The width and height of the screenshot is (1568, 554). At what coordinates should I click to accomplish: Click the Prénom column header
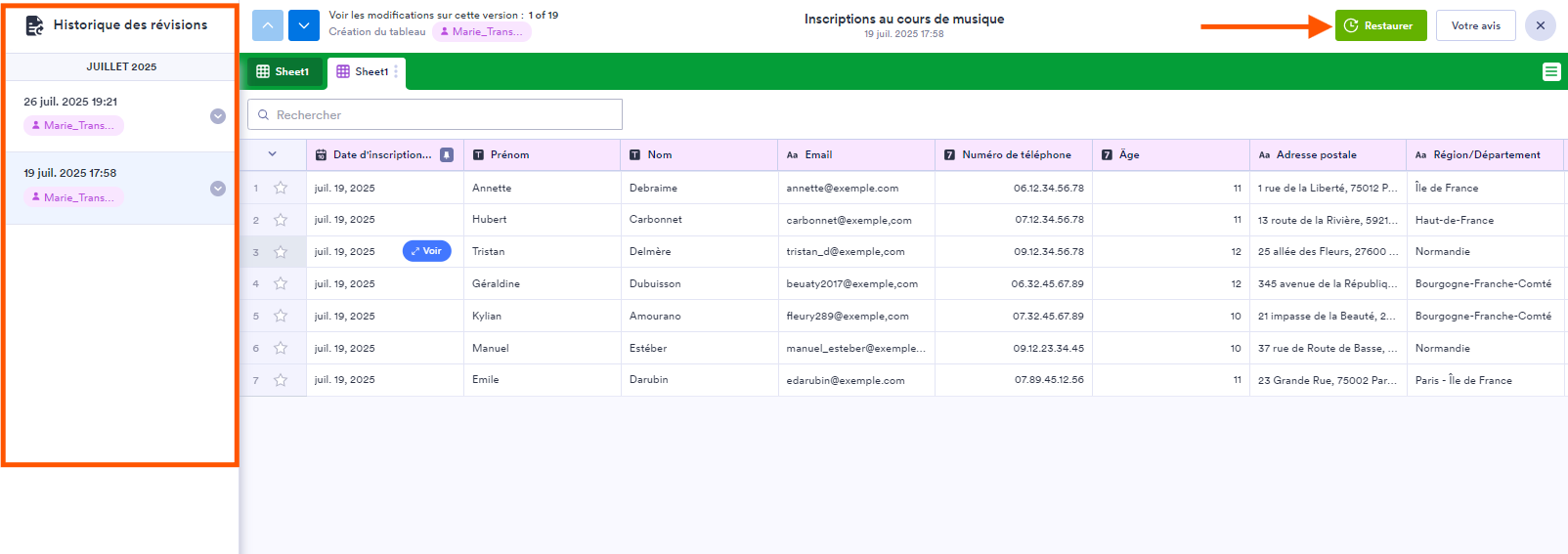(543, 154)
